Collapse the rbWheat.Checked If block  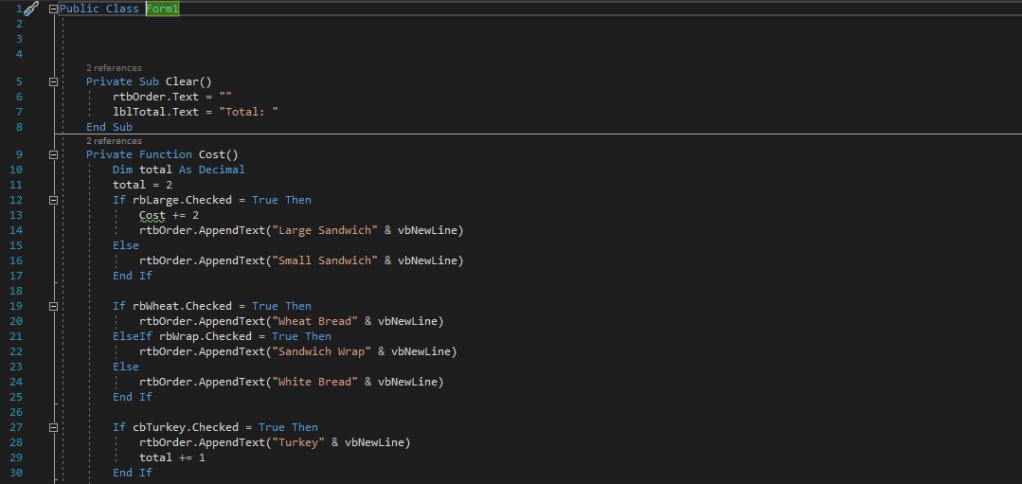(x=53, y=306)
